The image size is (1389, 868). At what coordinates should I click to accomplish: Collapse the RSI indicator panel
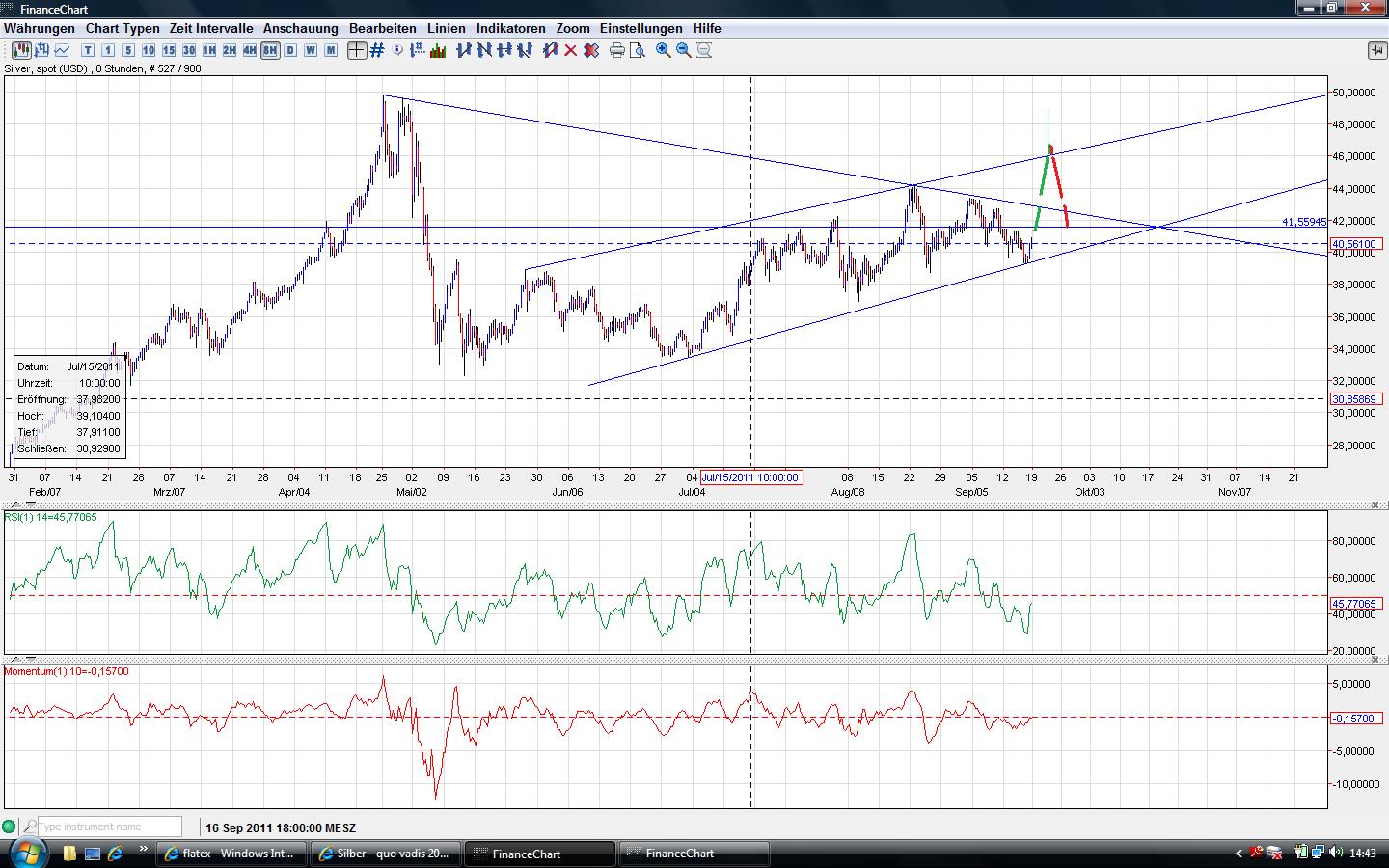point(1375,504)
